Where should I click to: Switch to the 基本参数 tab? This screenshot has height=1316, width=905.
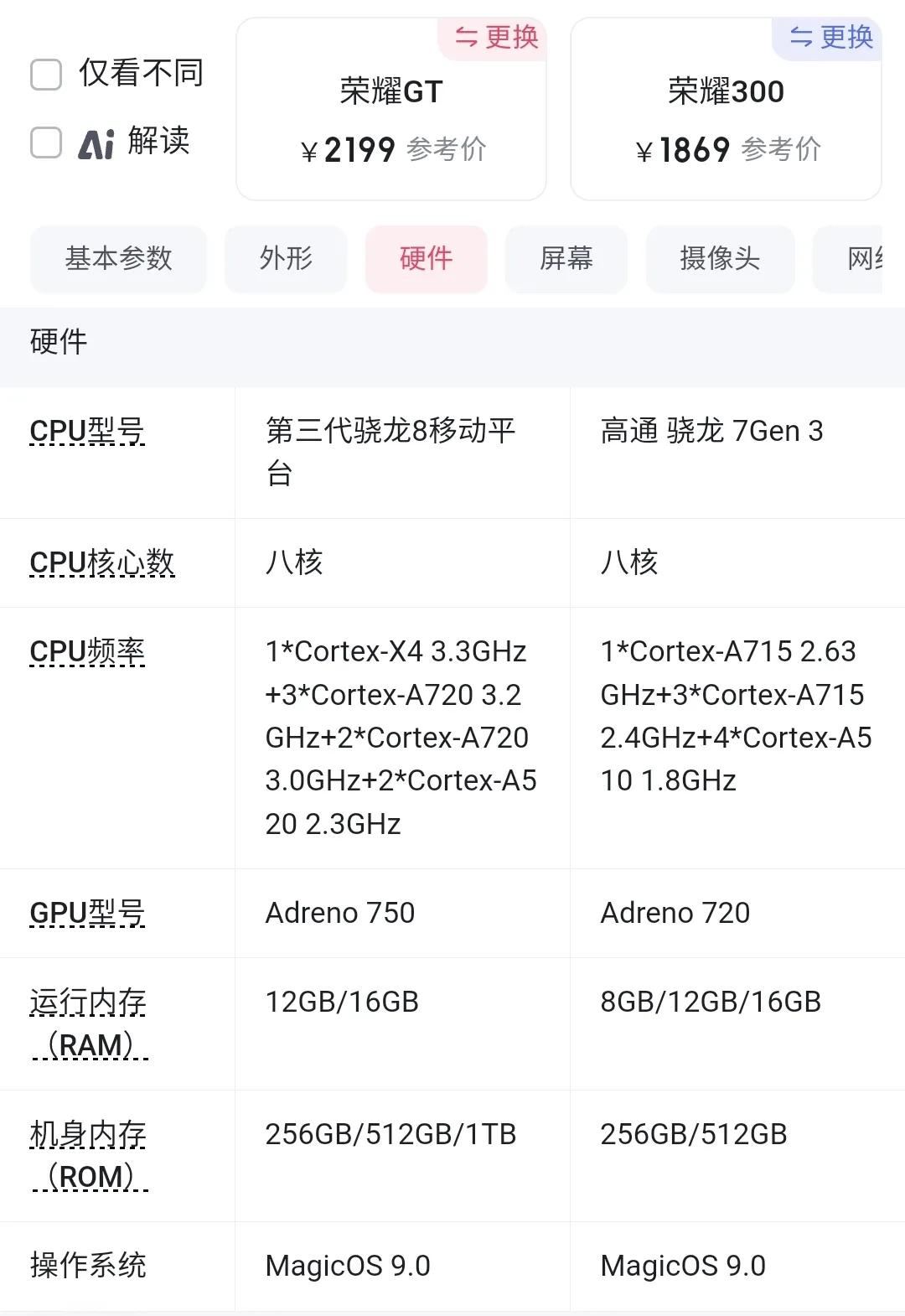[118, 259]
